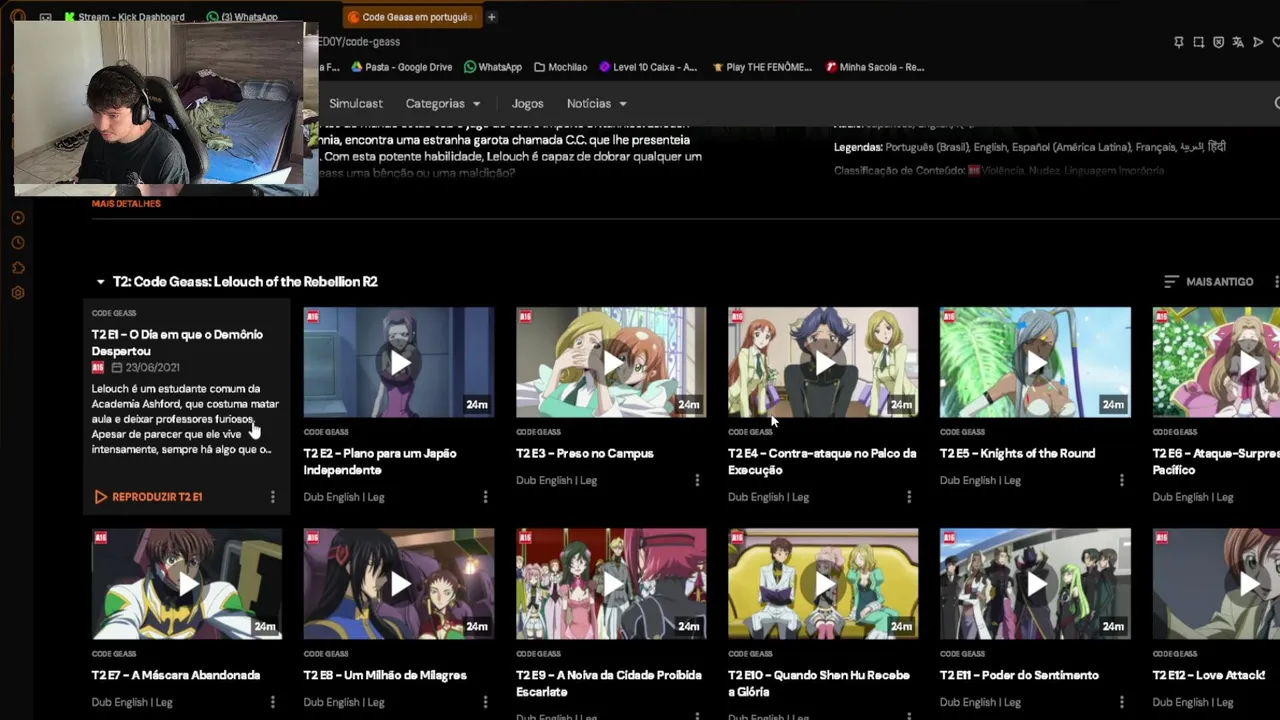Open the player icon in browser sidebar
This screenshot has width=1280, height=720.
tap(18, 217)
